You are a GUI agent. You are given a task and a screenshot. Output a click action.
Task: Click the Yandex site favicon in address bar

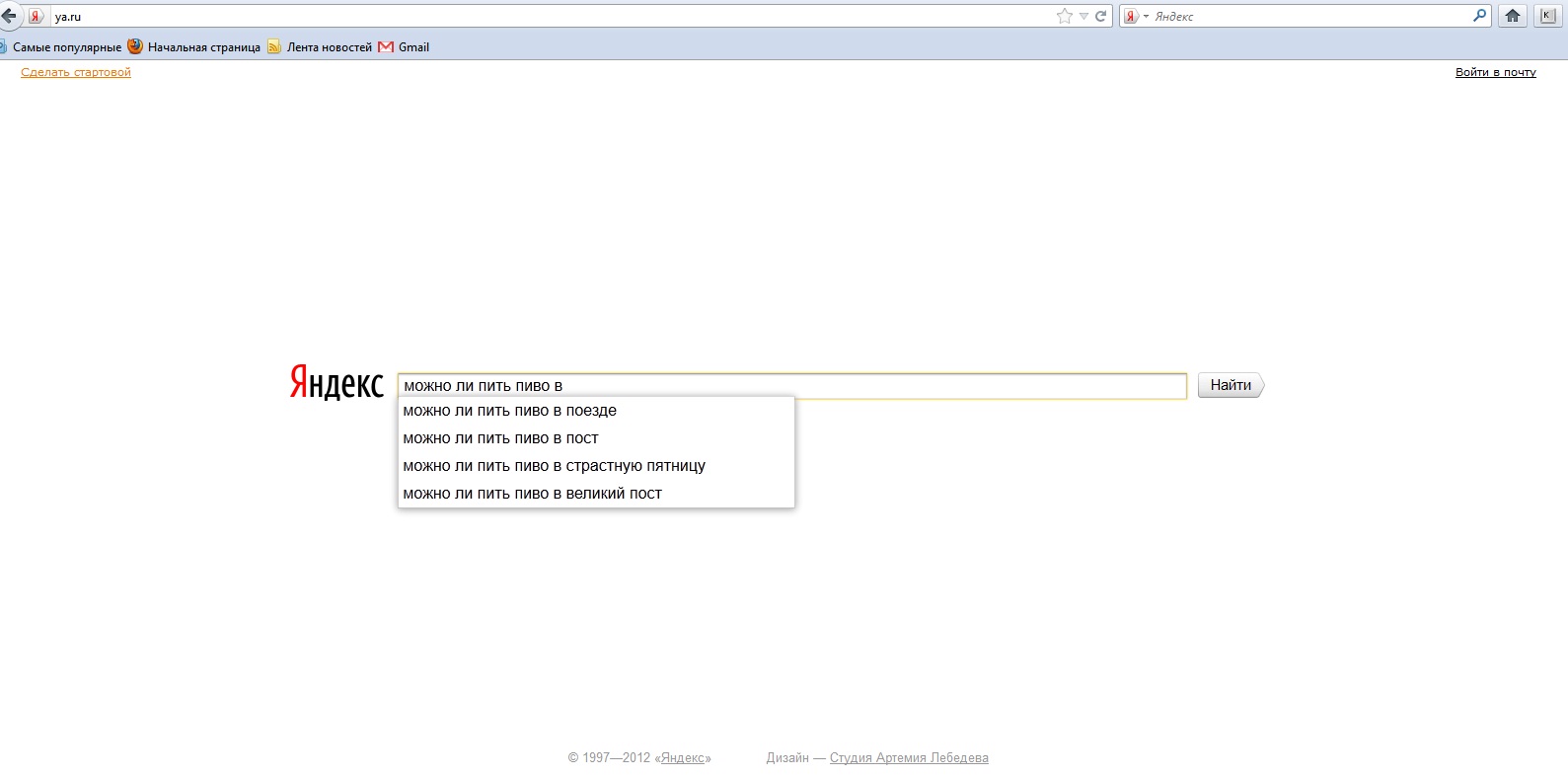pyautogui.click(x=36, y=17)
